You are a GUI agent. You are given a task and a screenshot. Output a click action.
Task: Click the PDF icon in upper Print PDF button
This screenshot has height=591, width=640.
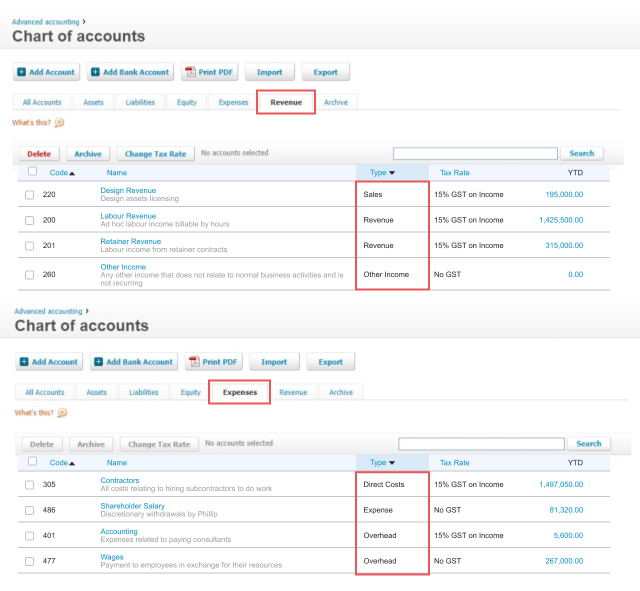click(x=191, y=72)
